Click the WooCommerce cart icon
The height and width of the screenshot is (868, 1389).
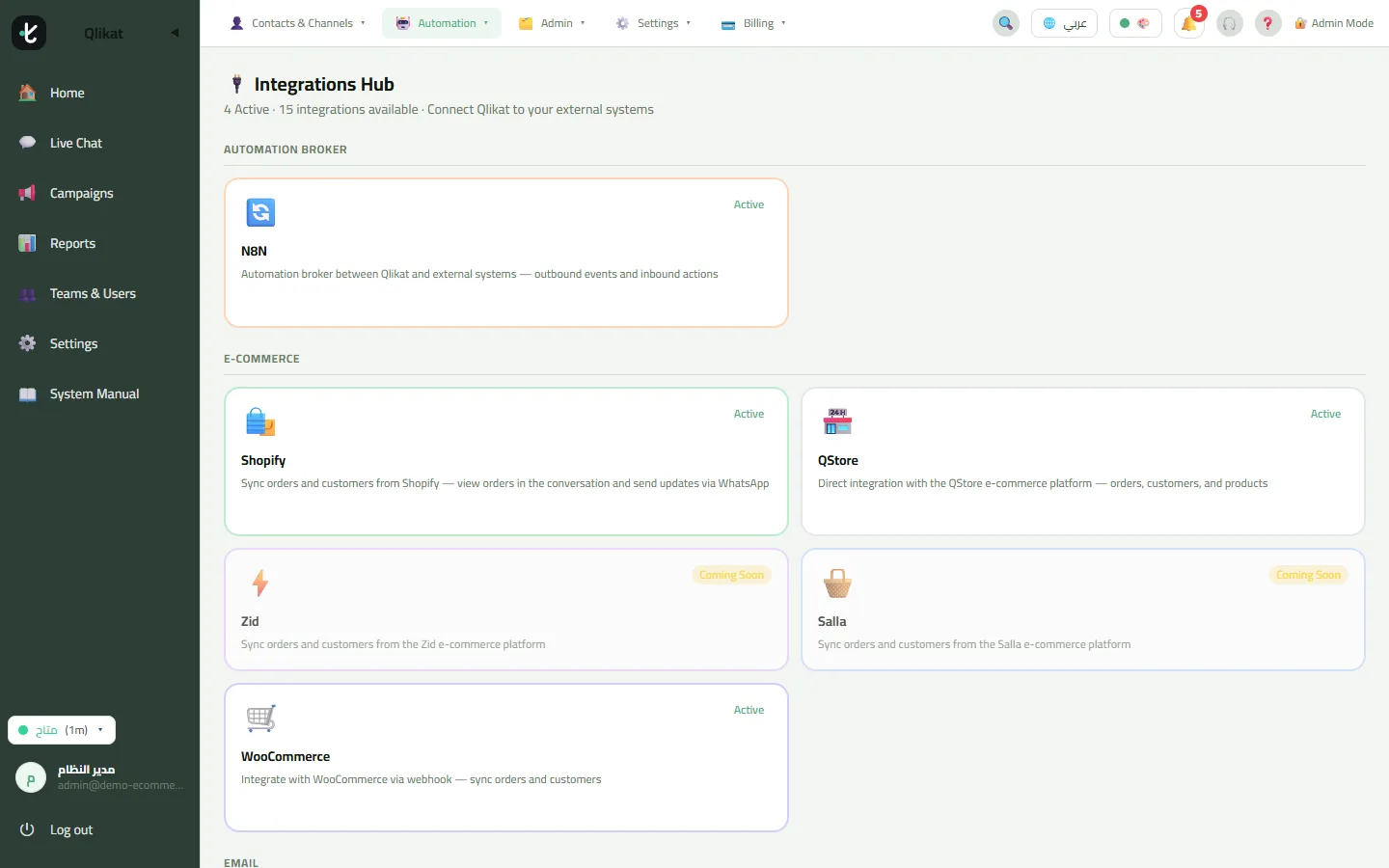(260, 718)
